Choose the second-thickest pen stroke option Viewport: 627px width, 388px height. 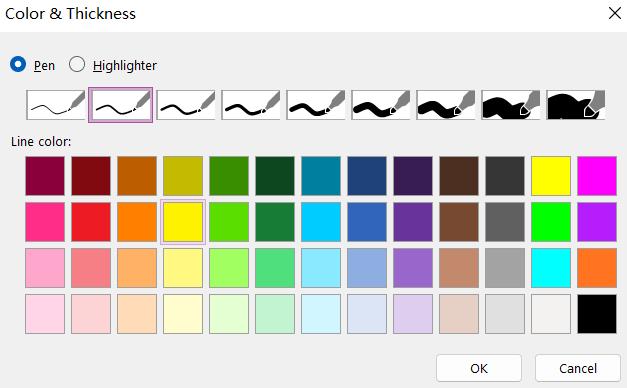511,105
